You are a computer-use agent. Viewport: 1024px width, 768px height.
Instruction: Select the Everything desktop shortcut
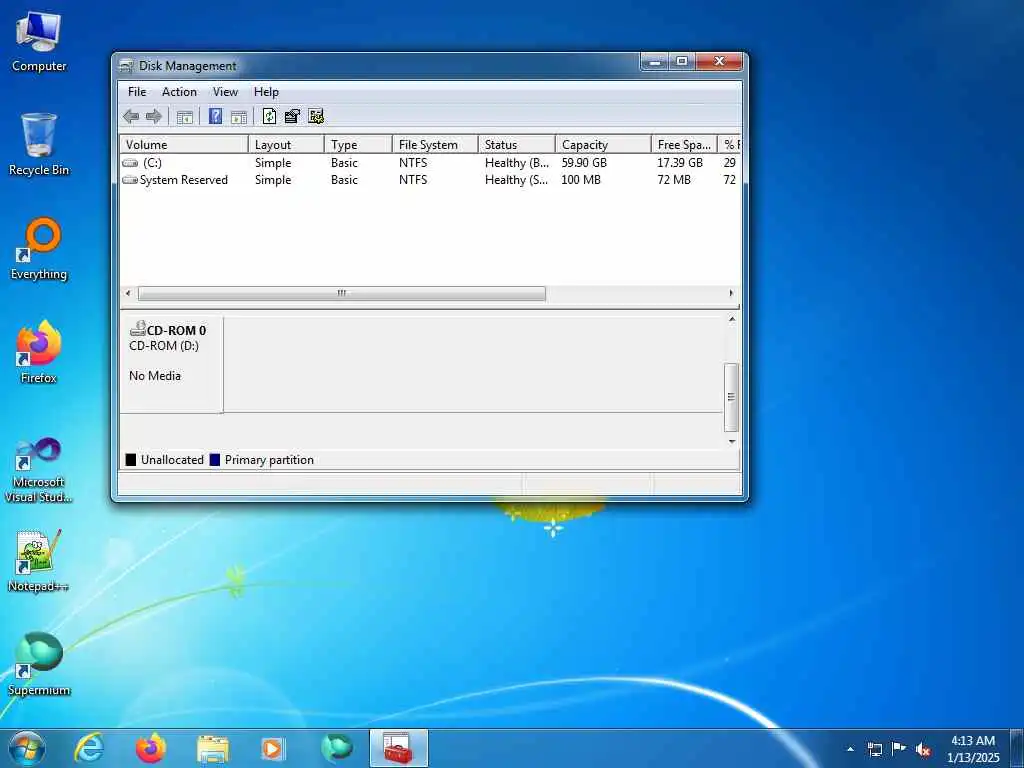click(39, 249)
